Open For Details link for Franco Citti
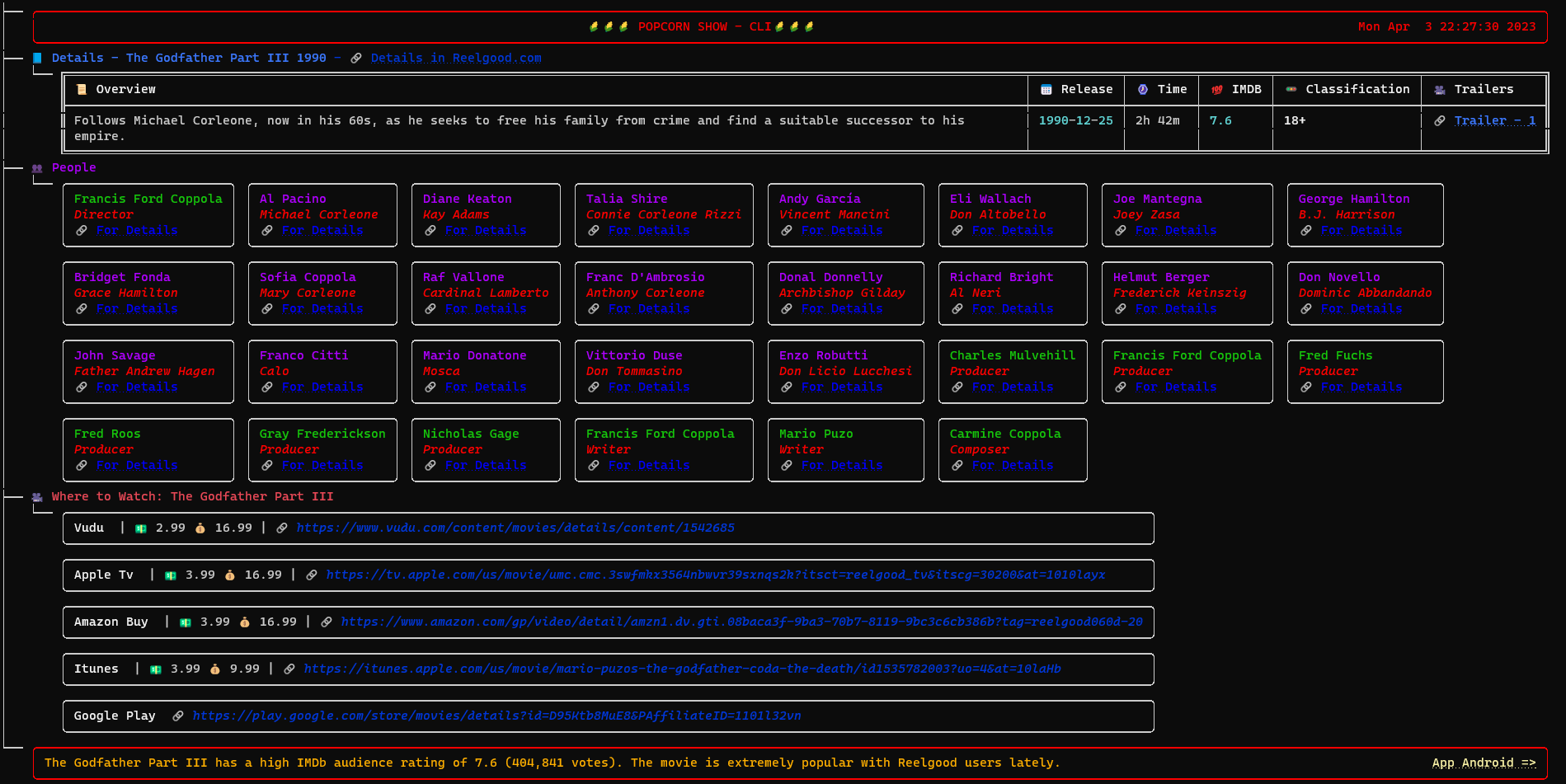The image size is (1566, 784). (x=322, y=387)
